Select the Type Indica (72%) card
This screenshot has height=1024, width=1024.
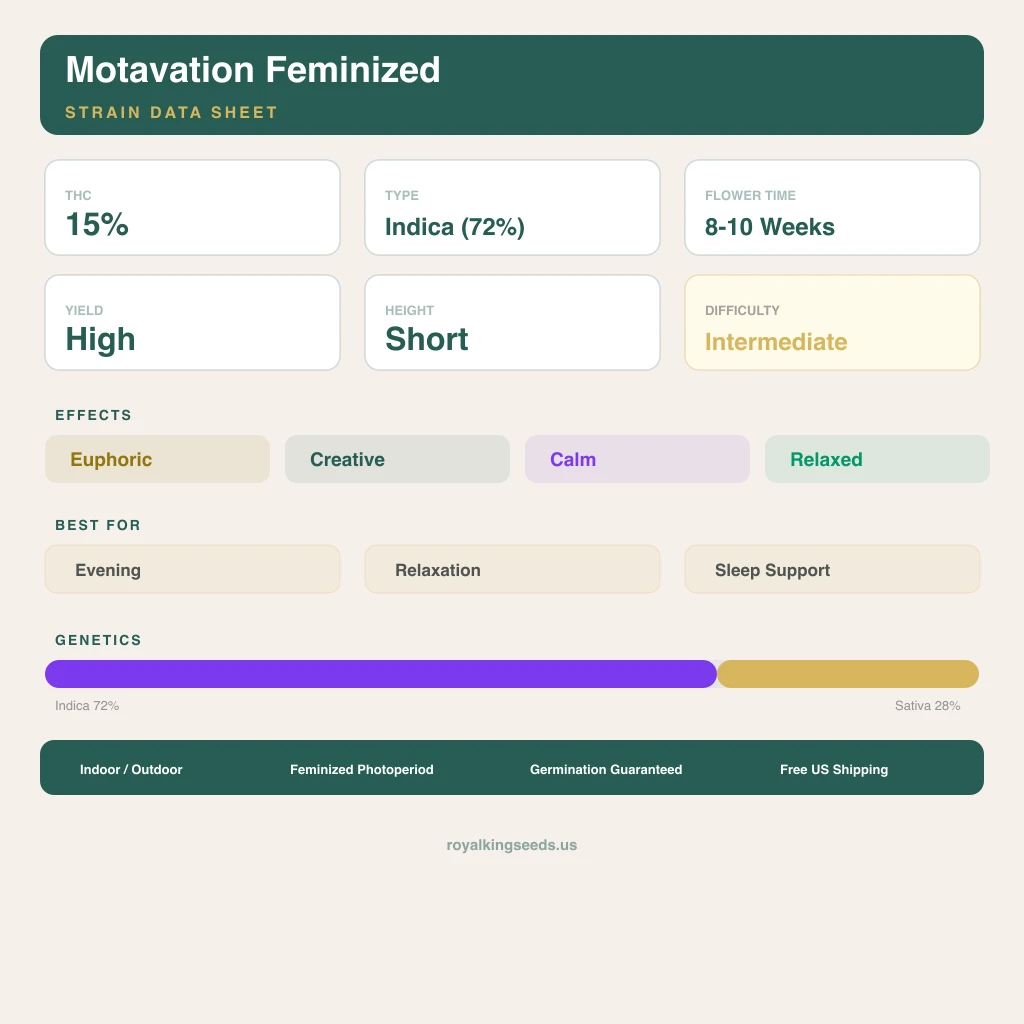click(x=513, y=208)
